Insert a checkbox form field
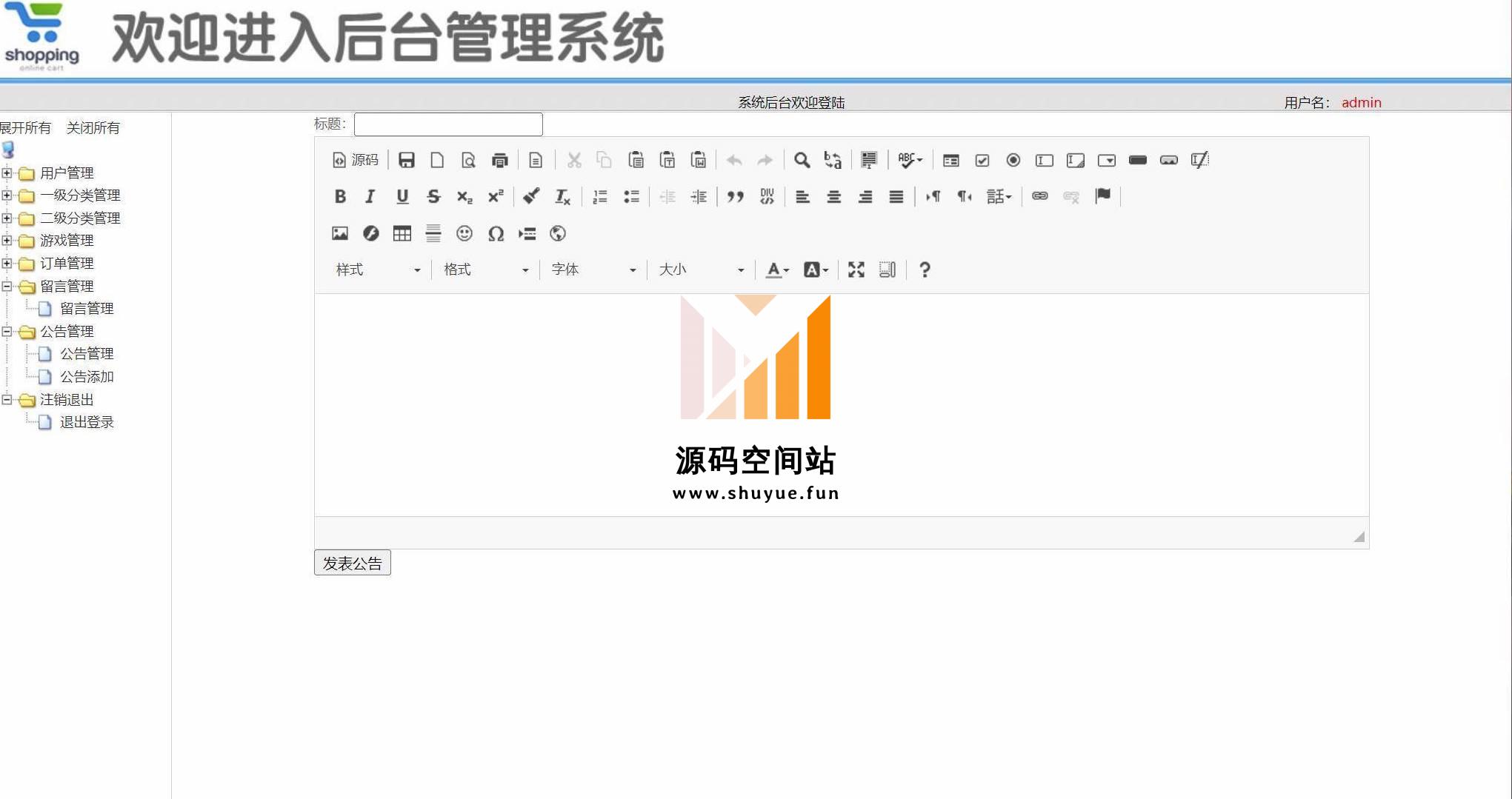The image size is (1512, 799). pos(982,160)
